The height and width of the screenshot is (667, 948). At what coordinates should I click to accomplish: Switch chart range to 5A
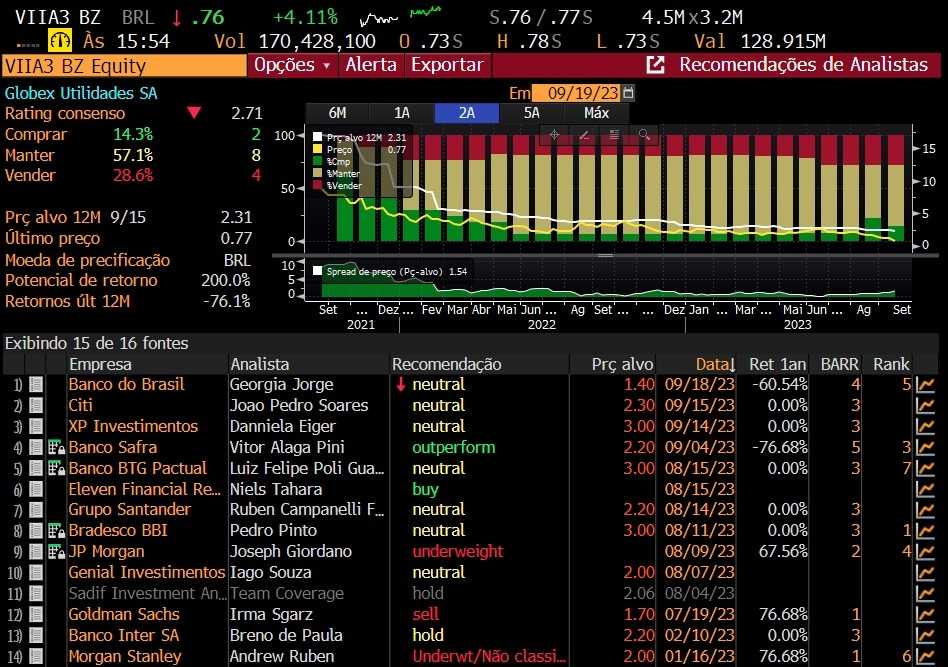[531, 113]
